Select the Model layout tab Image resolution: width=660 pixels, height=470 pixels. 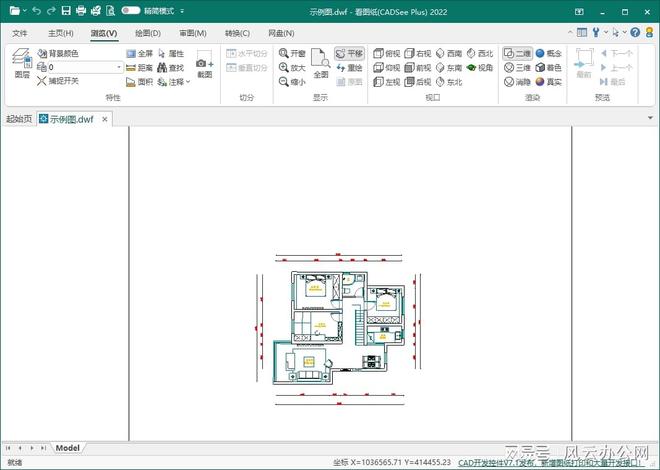(68, 448)
